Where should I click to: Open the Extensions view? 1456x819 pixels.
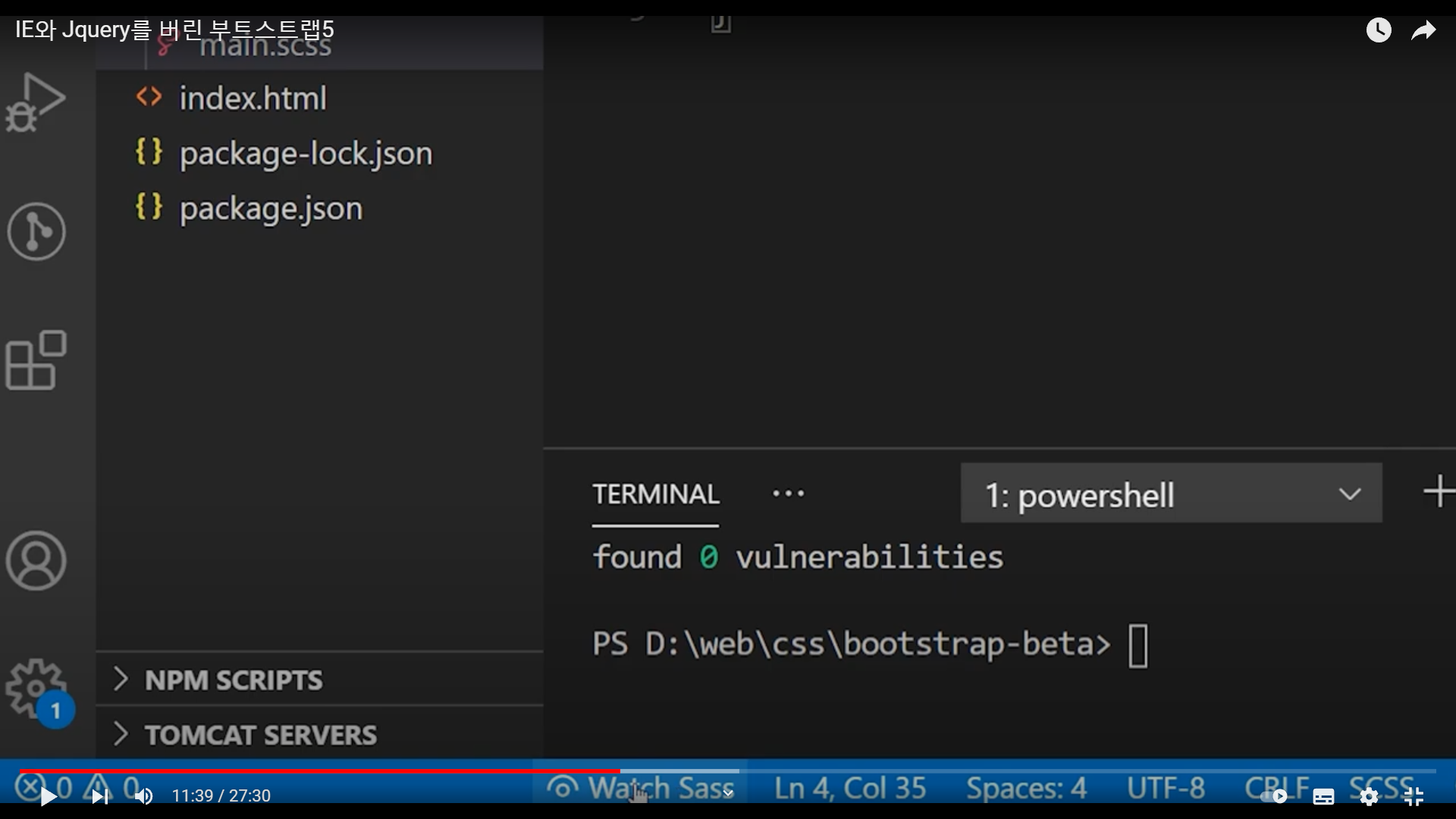[36, 360]
